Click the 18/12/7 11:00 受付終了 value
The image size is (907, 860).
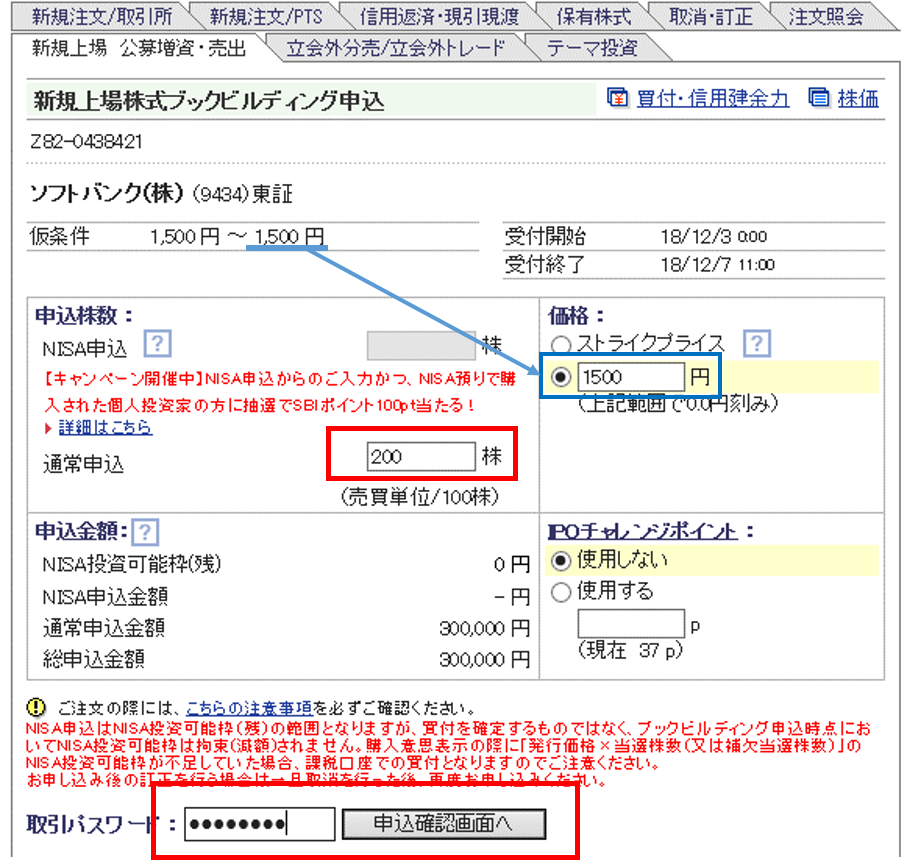[717, 265]
